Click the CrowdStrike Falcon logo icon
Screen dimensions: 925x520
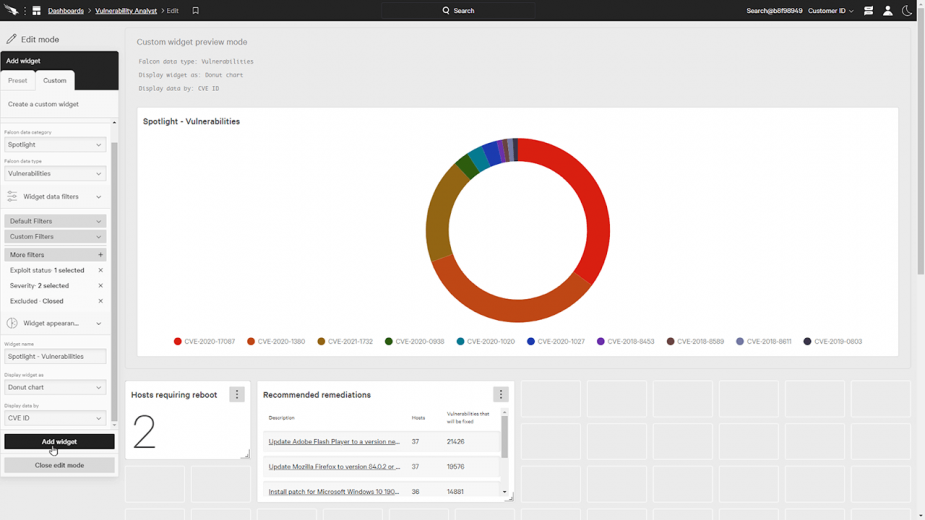click(12, 10)
